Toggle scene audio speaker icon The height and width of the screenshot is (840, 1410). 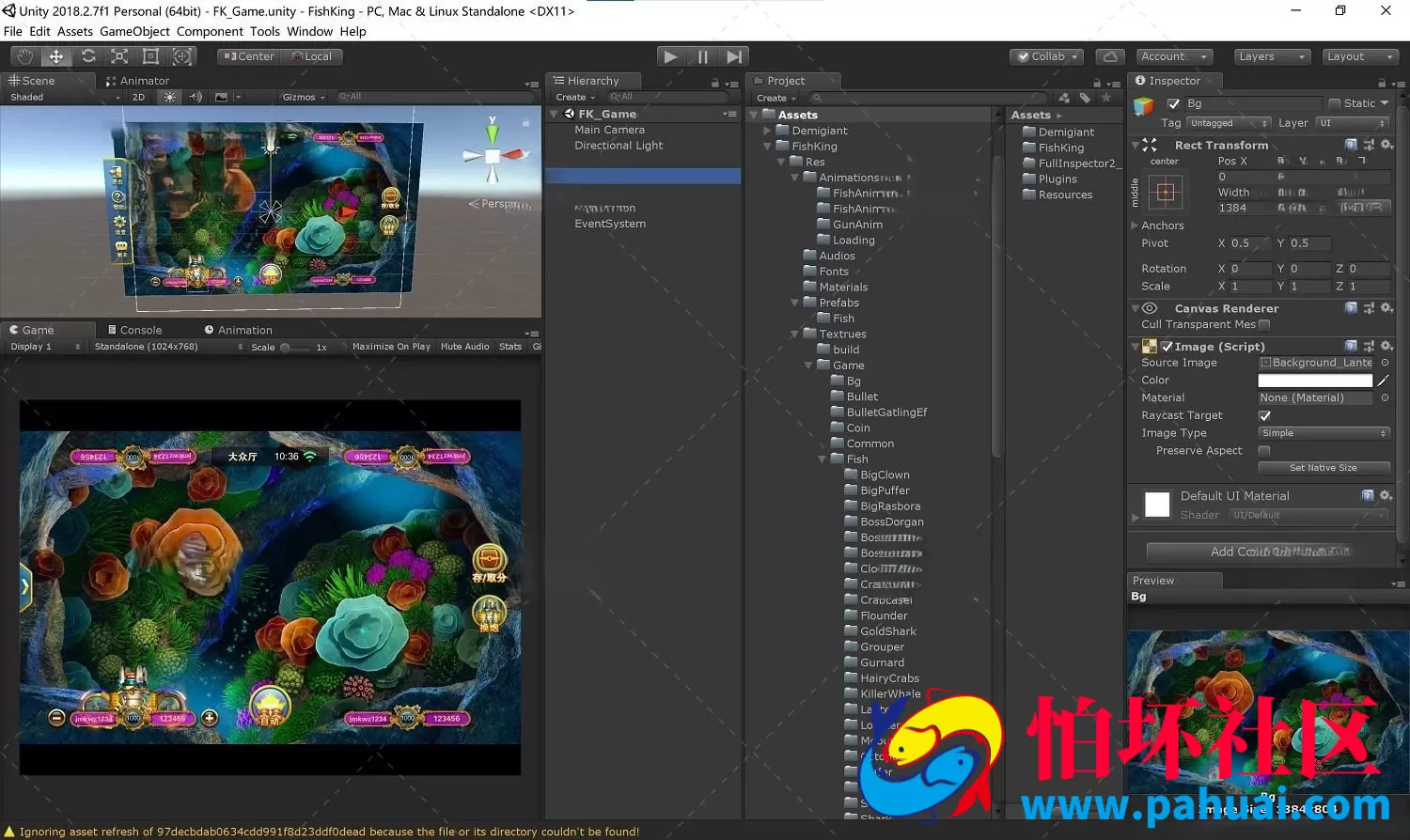pyautogui.click(x=196, y=97)
